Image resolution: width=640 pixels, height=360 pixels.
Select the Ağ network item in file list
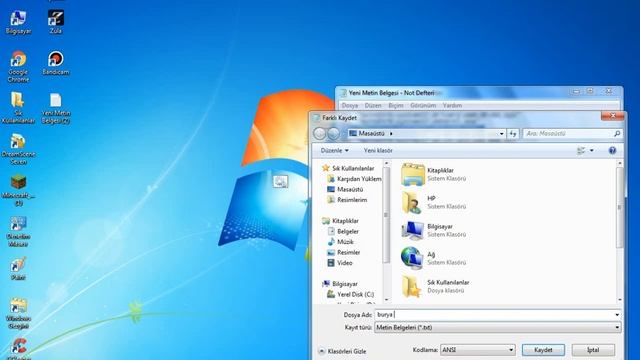coord(433,258)
